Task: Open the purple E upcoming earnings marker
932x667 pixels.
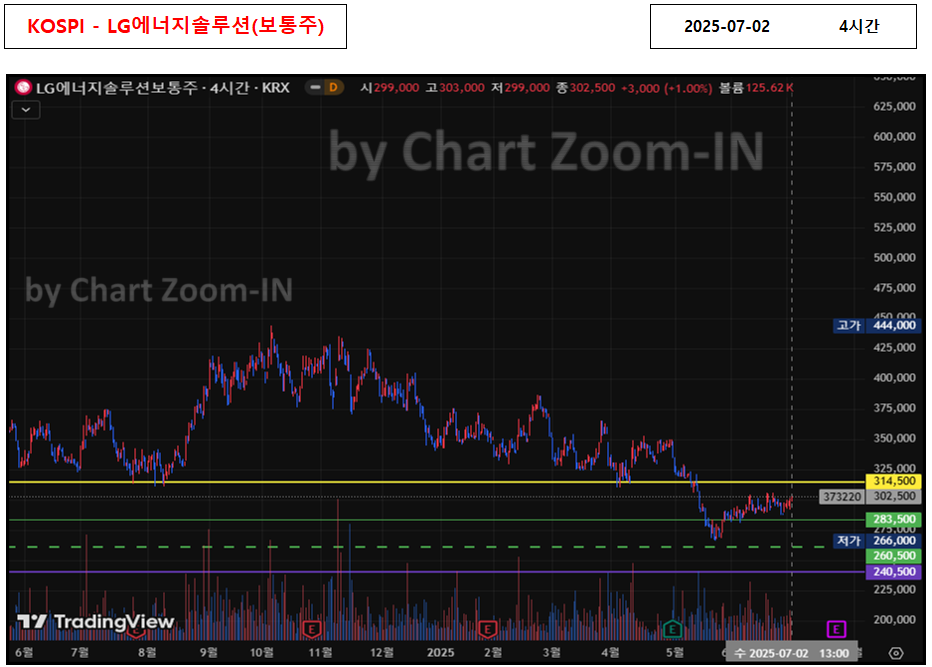Action: (x=836, y=629)
